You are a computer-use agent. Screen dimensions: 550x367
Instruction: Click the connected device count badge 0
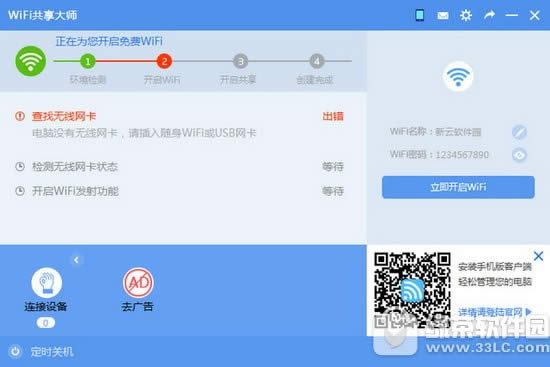point(46,323)
